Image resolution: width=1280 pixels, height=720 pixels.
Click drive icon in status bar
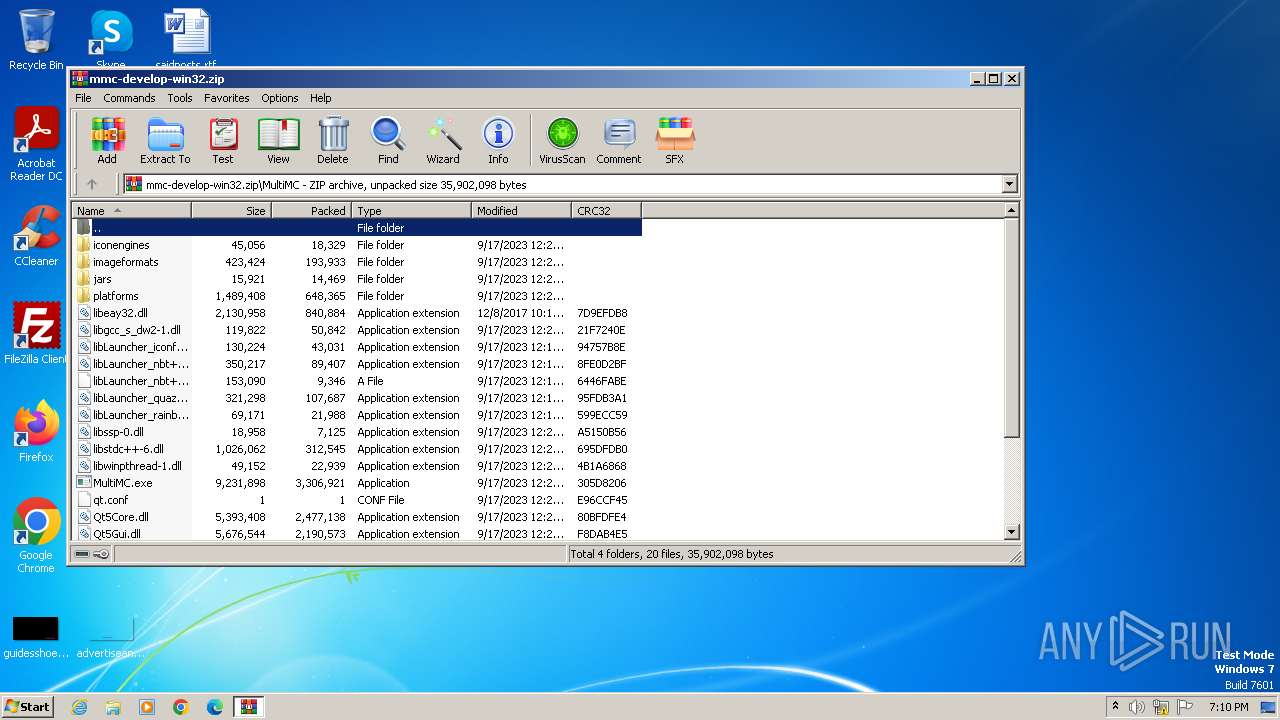pos(82,554)
